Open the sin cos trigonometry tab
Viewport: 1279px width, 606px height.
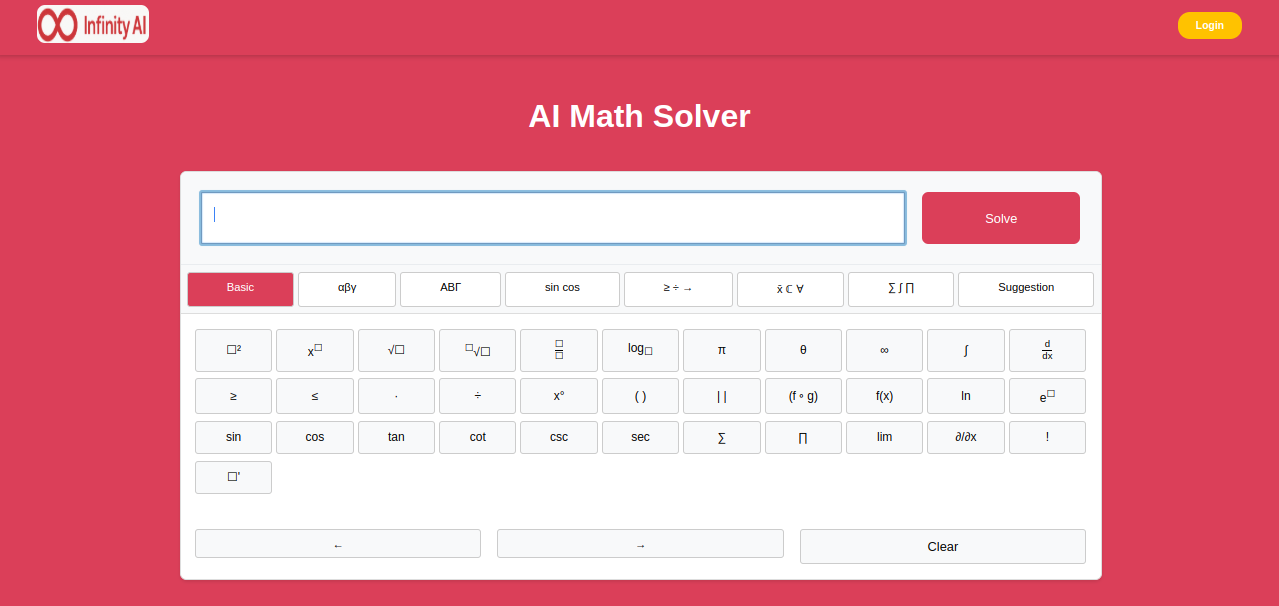click(562, 289)
